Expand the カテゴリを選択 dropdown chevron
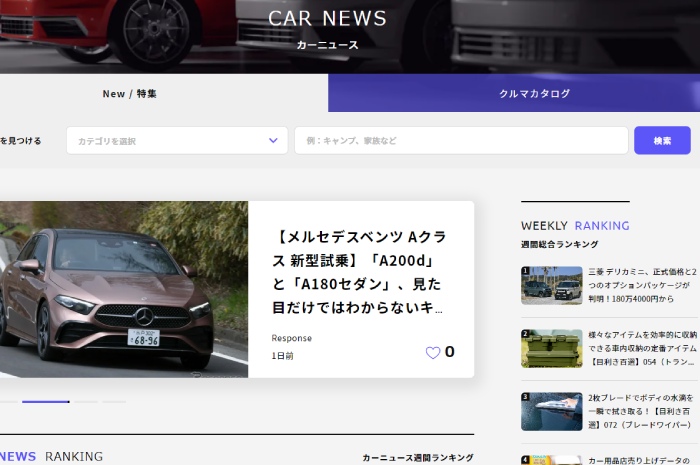This screenshot has height=465, width=700. [x=273, y=141]
